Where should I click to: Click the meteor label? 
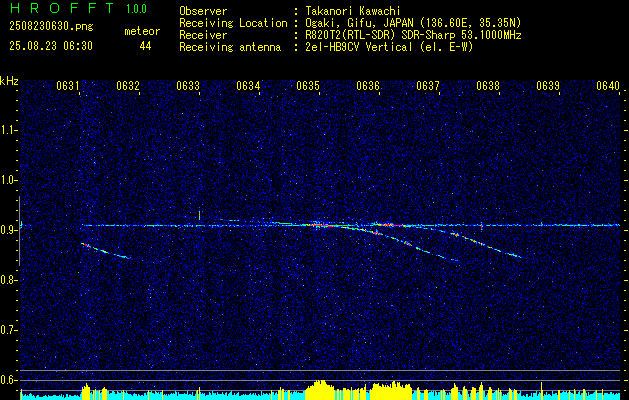tap(142, 31)
